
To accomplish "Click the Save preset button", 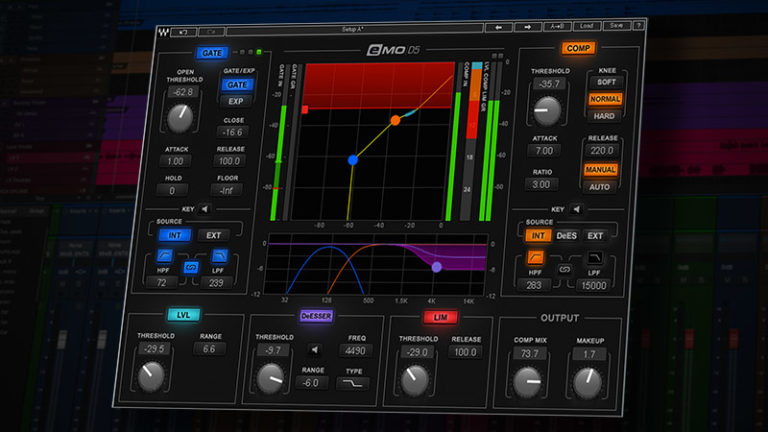I will point(615,26).
